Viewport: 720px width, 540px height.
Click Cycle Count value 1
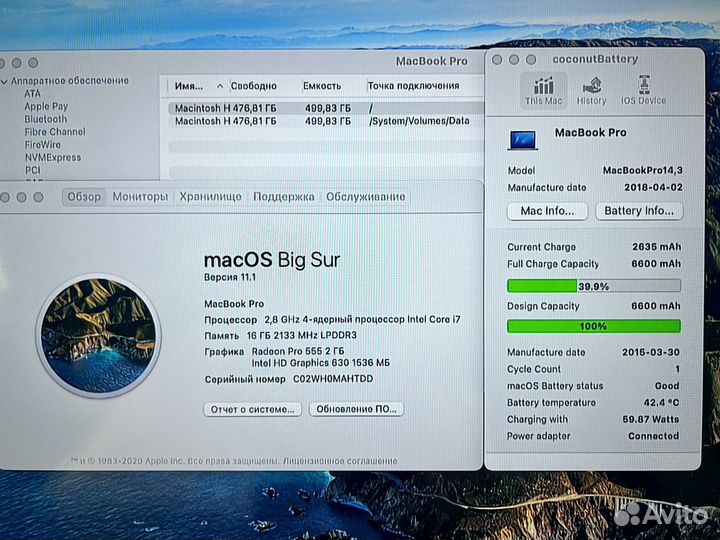(x=677, y=369)
